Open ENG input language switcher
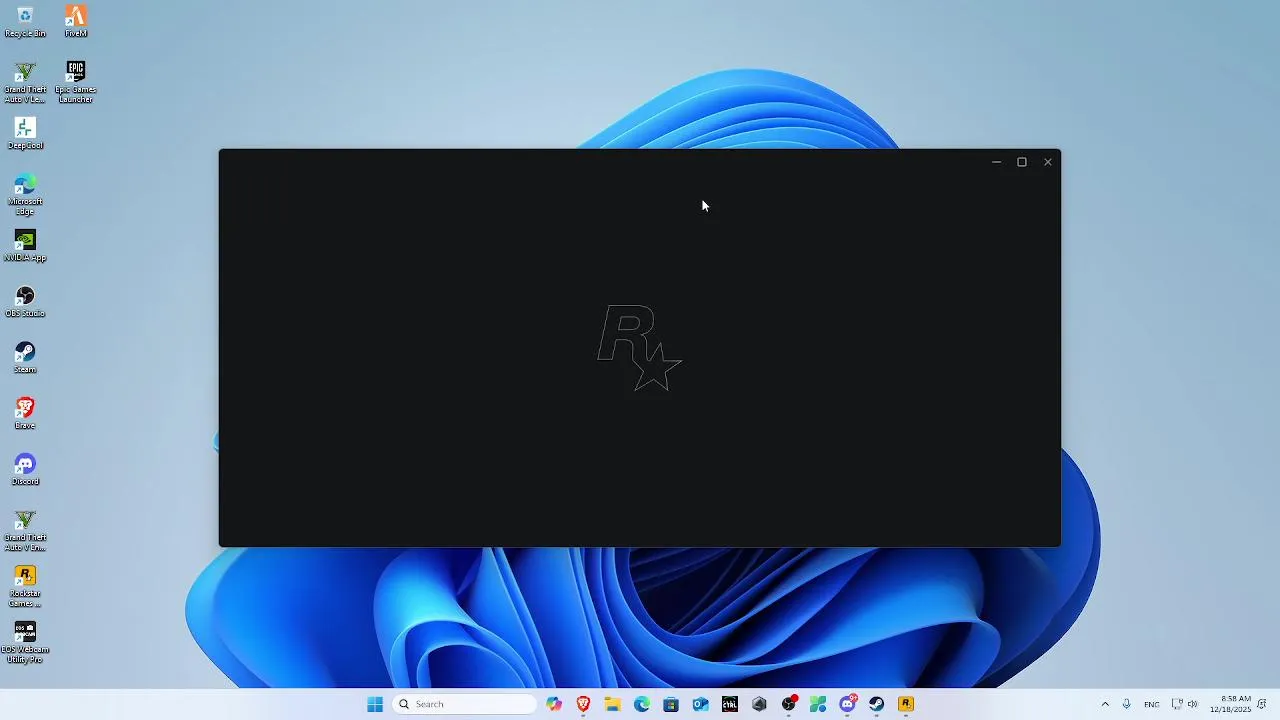1280x720 pixels. pos(1152,704)
